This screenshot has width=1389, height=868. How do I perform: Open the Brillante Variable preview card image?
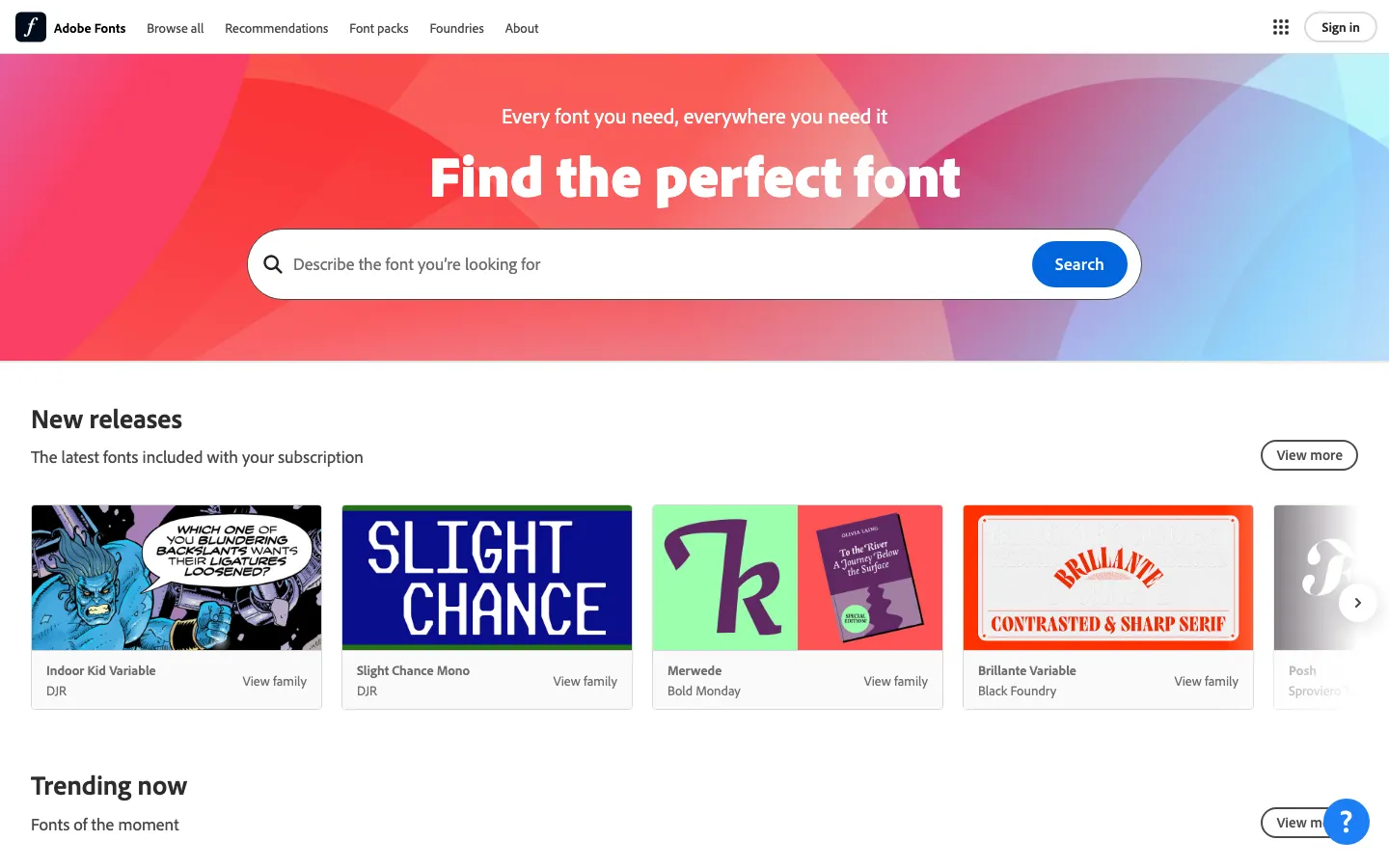point(1108,578)
